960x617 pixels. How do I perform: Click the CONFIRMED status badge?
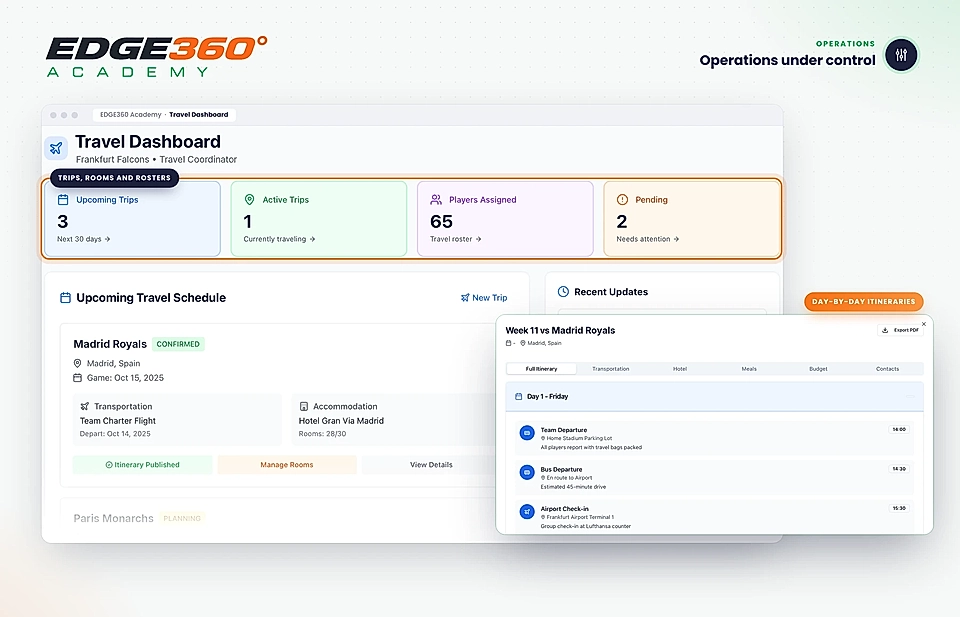click(178, 344)
